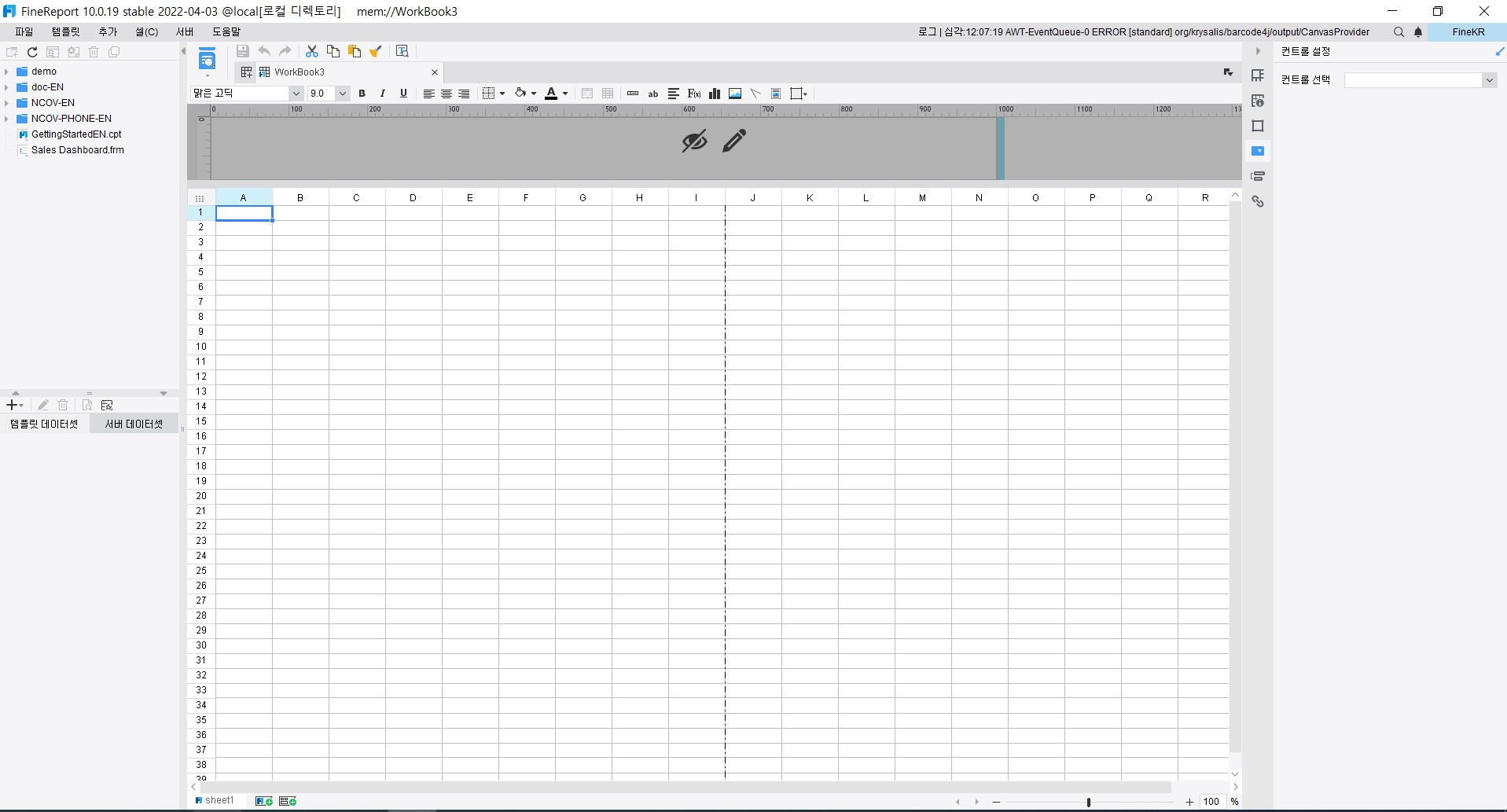
Task: Click the format painter brush icon
Action: pos(376,51)
